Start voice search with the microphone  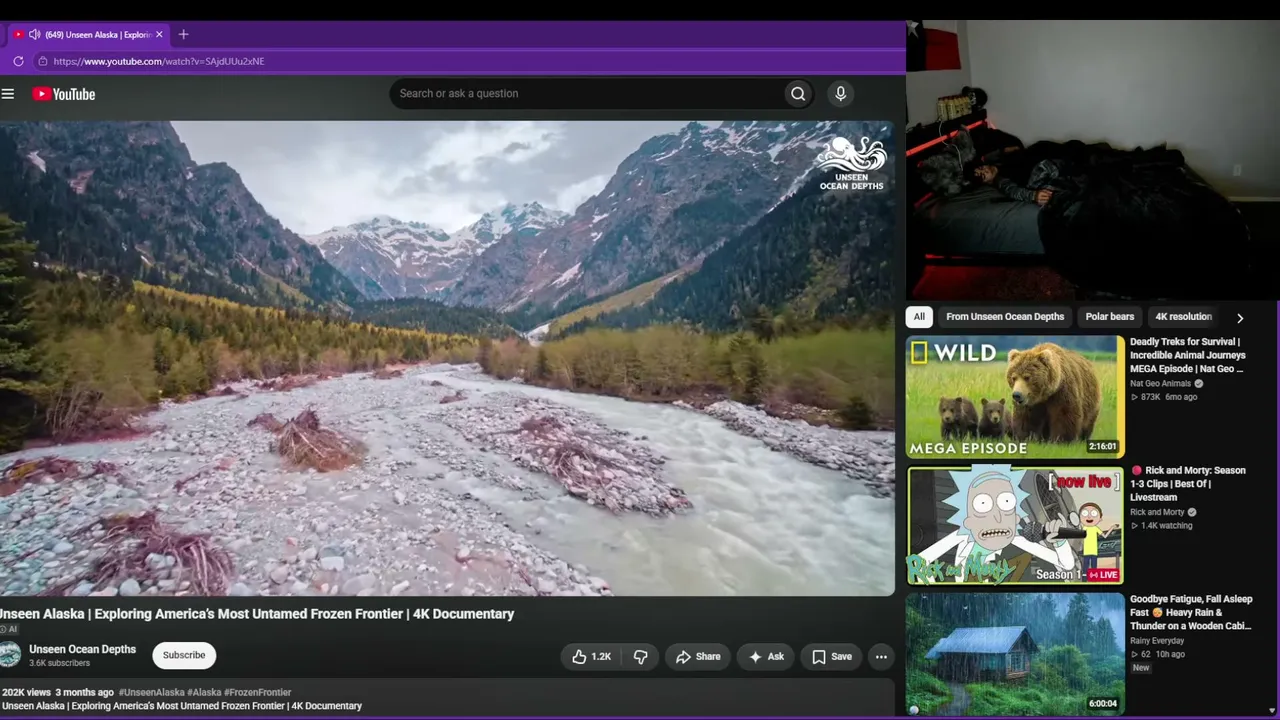840,94
